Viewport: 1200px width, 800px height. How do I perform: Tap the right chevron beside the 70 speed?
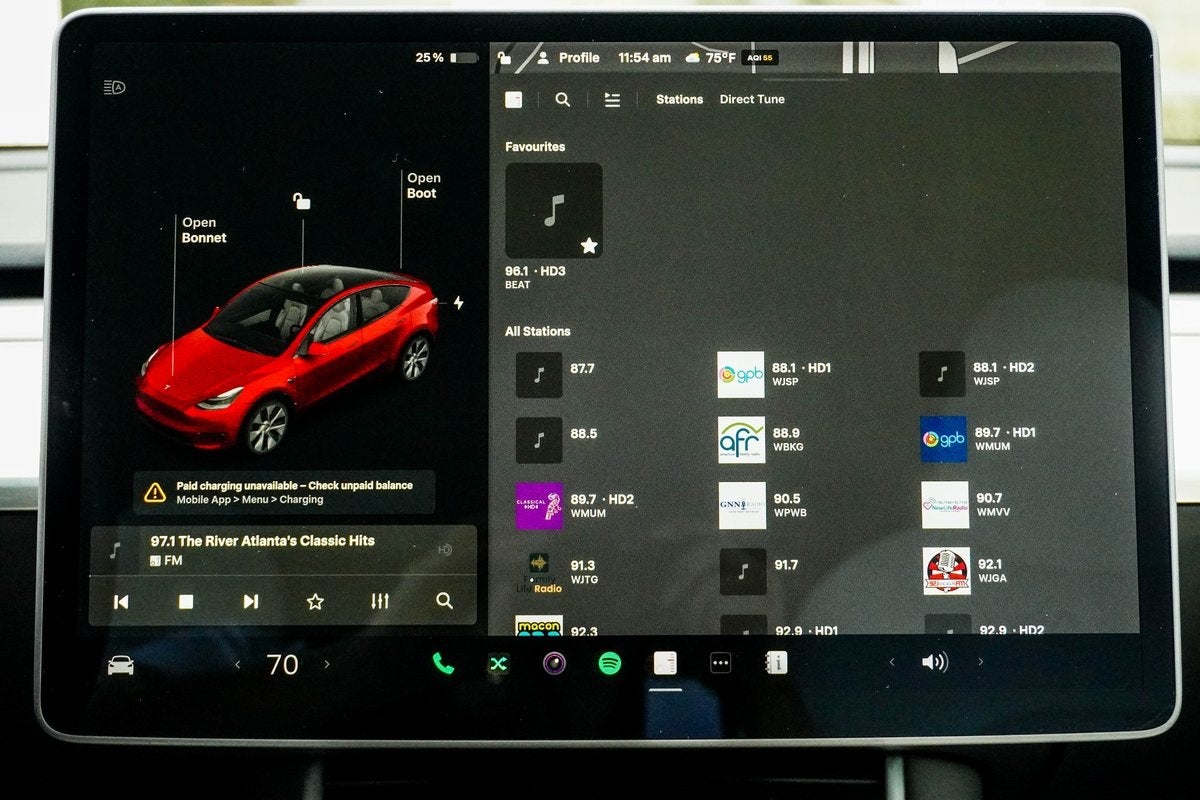327,664
